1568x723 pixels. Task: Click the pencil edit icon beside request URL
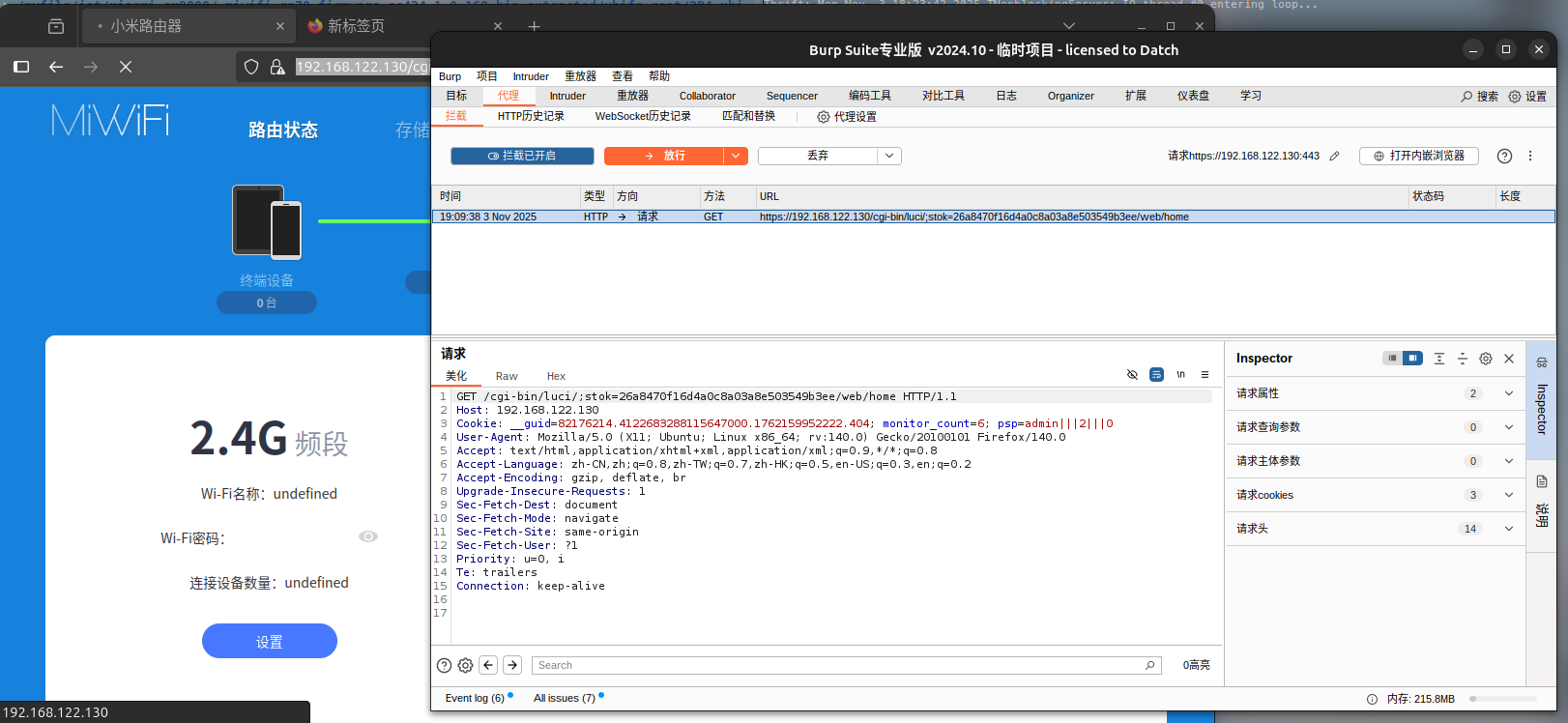[x=1334, y=157]
